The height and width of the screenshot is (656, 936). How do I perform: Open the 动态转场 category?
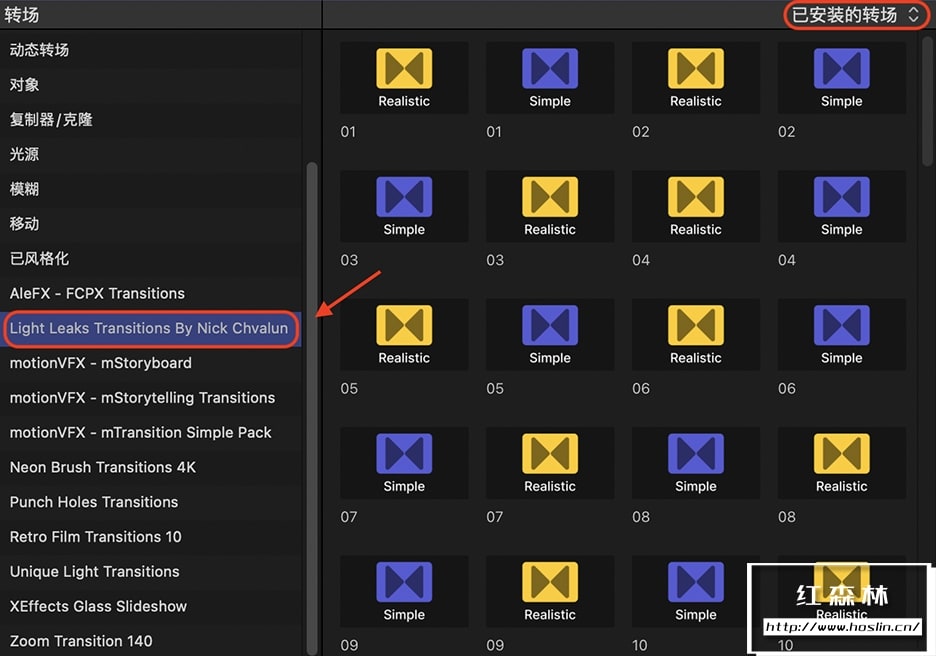tap(150, 50)
